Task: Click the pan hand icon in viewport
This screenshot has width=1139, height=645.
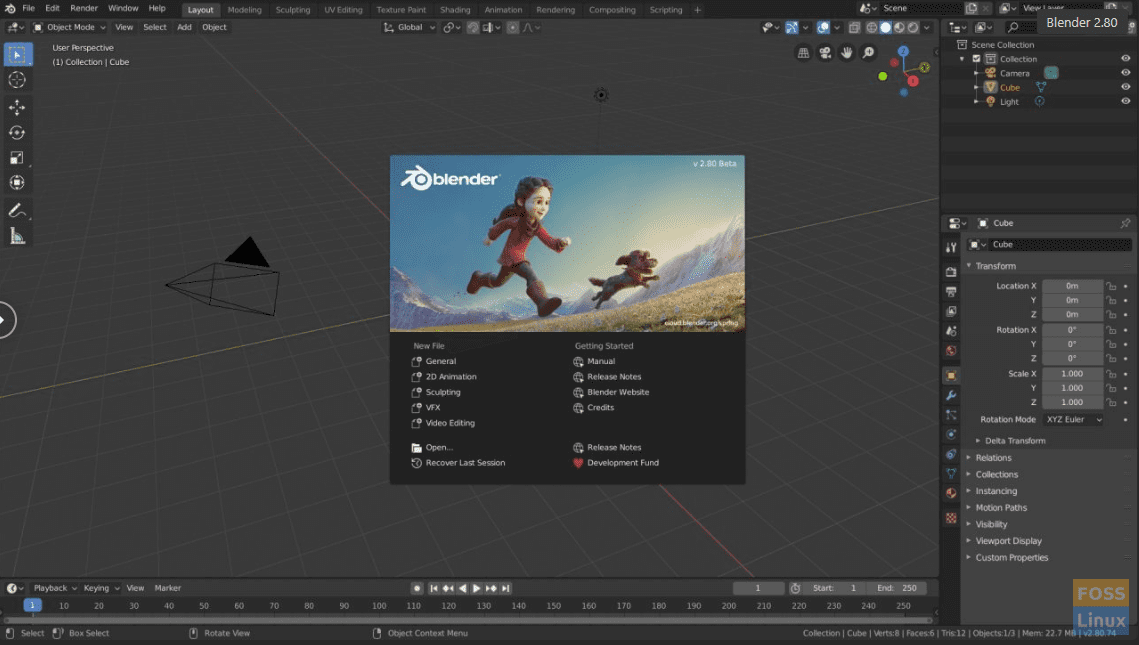Action: click(847, 53)
